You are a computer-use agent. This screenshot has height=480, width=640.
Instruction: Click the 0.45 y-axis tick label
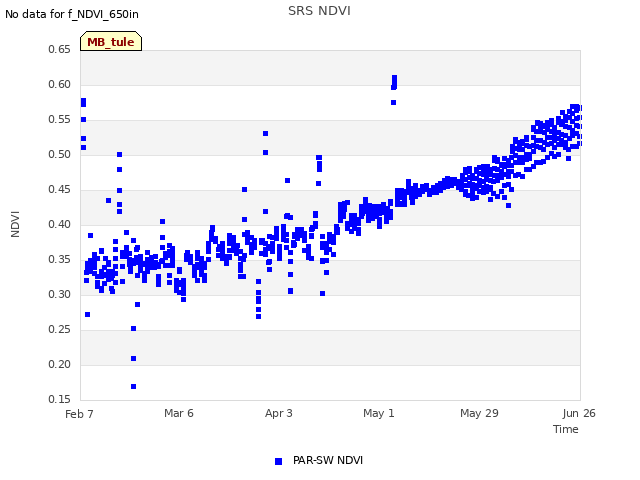coord(59,189)
